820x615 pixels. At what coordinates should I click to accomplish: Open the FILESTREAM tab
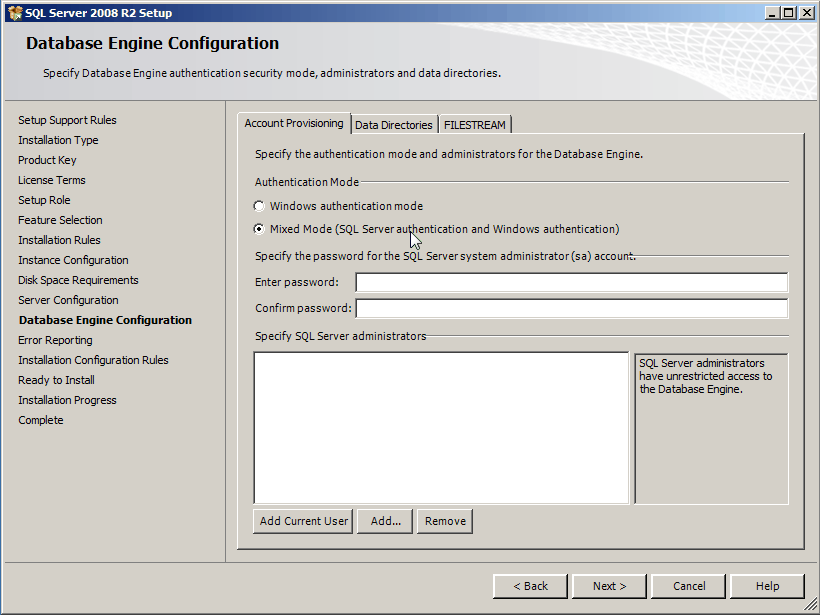pyautogui.click(x=475, y=125)
